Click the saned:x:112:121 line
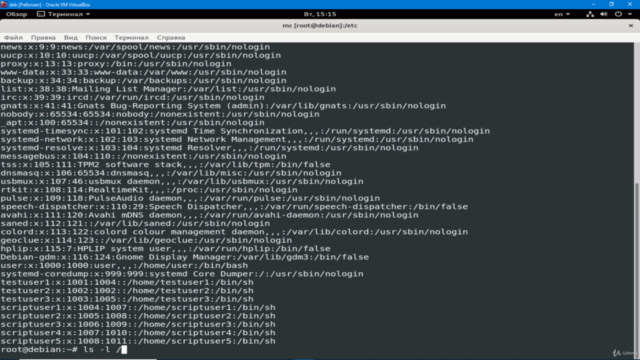The width and height of the screenshot is (640, 360). point(135,224)
